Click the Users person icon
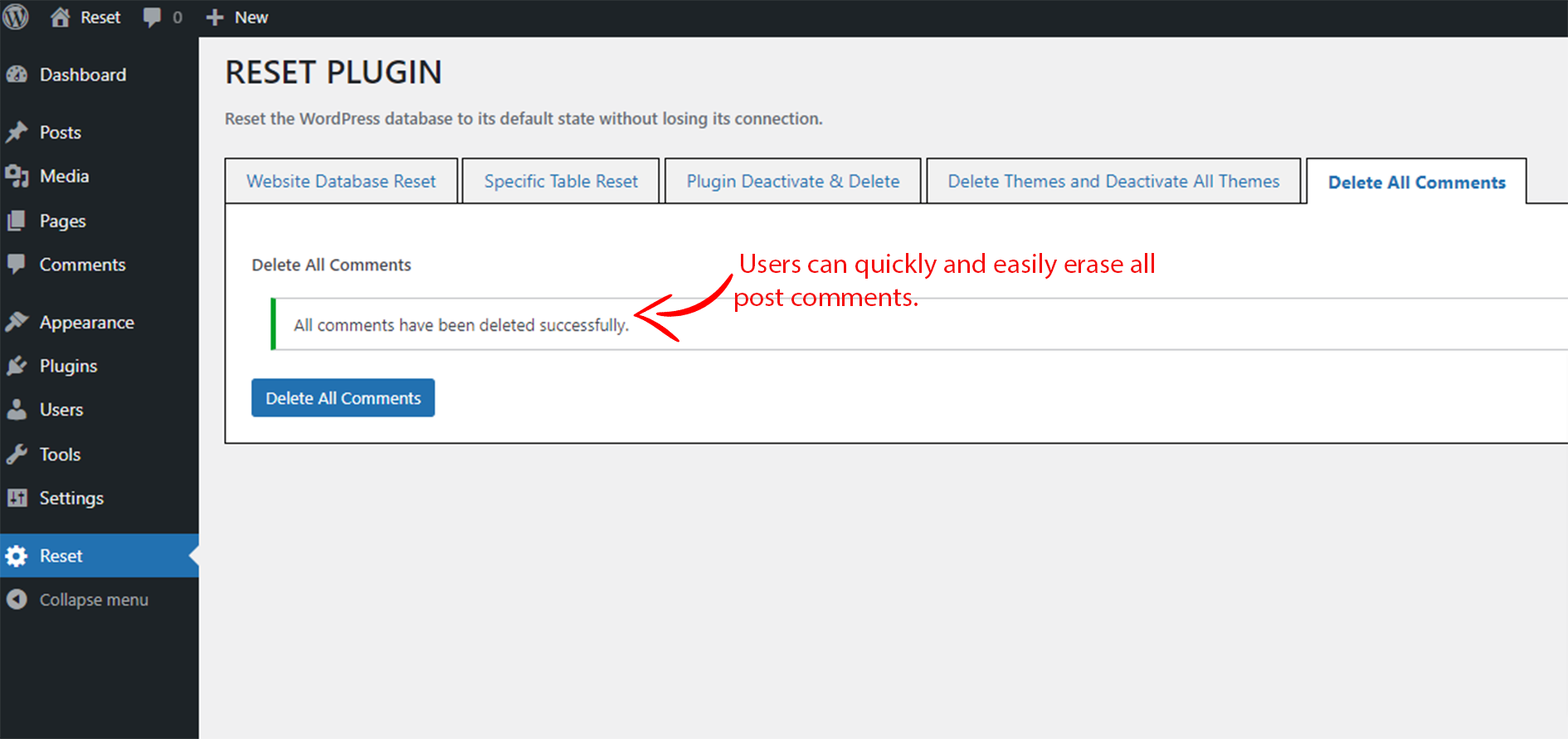 coord(17,410)
